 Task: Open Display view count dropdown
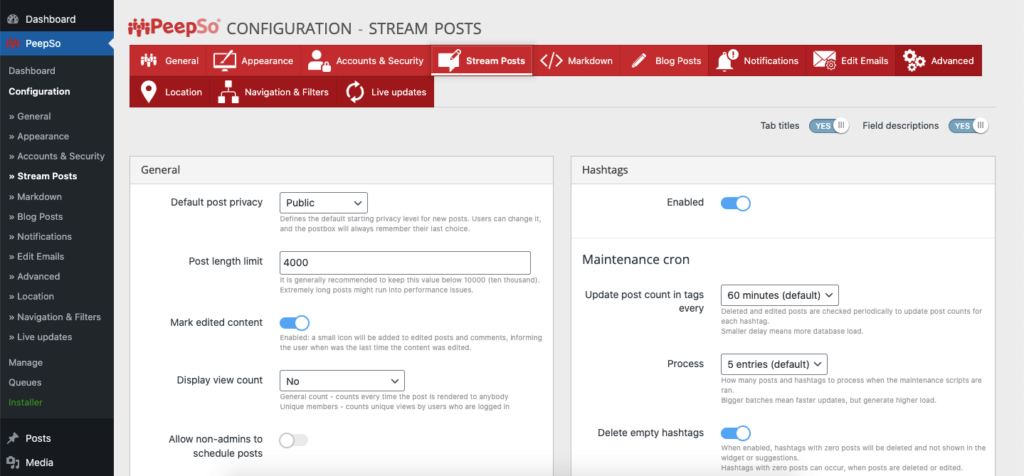[342, 381]
